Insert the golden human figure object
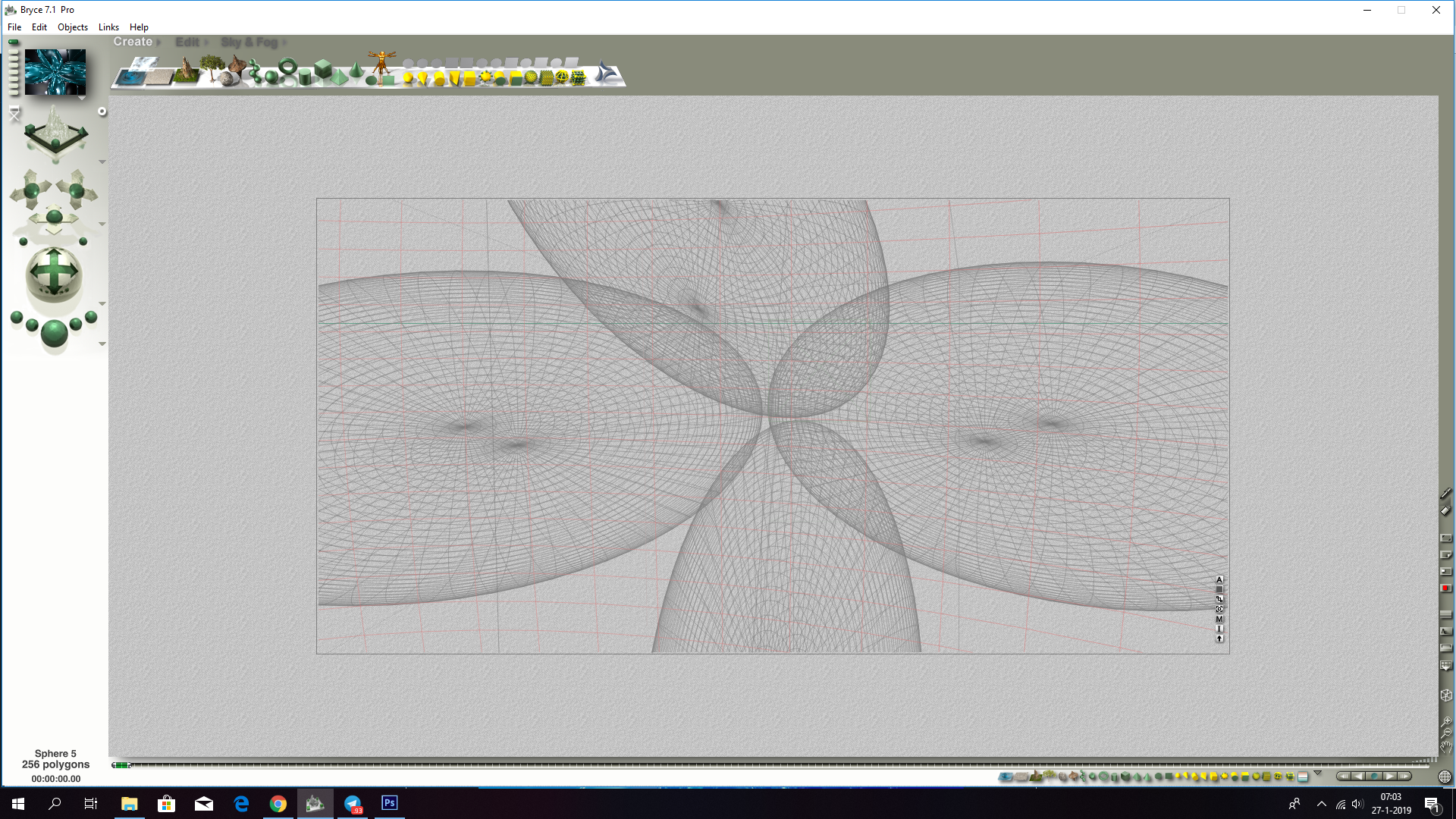The image size is (1456, 819). (x=382, y=65)
